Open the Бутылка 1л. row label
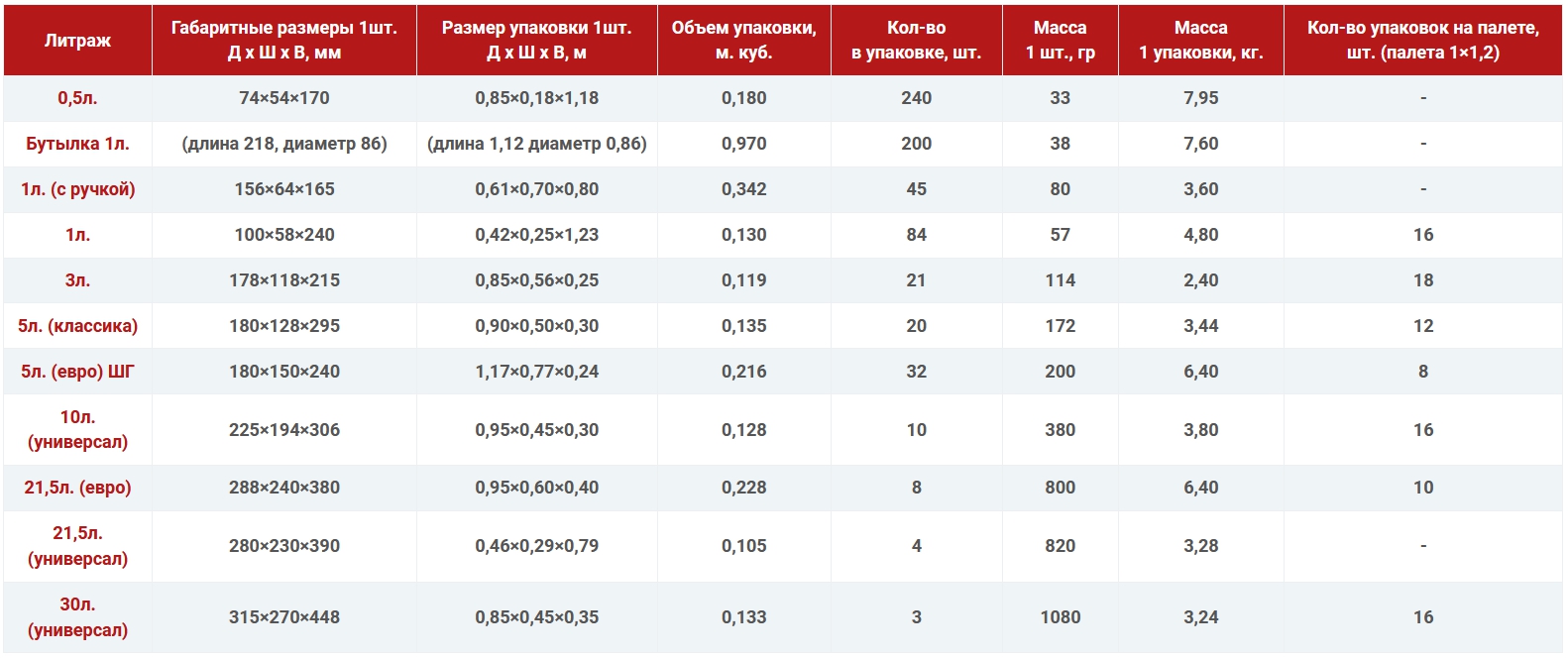 click(77, 144)
